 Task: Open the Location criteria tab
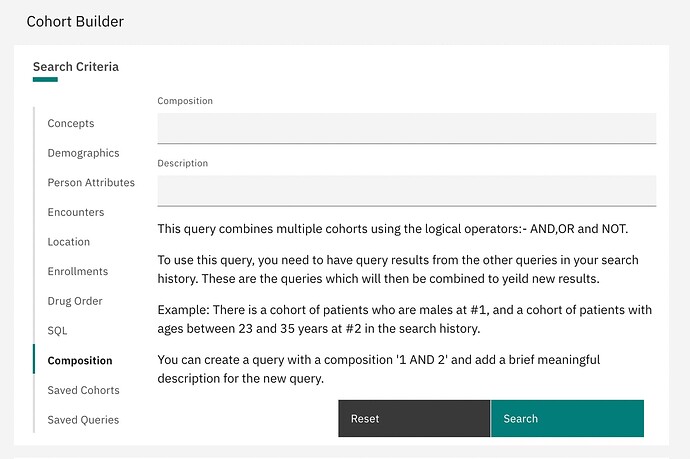point(69,242)
